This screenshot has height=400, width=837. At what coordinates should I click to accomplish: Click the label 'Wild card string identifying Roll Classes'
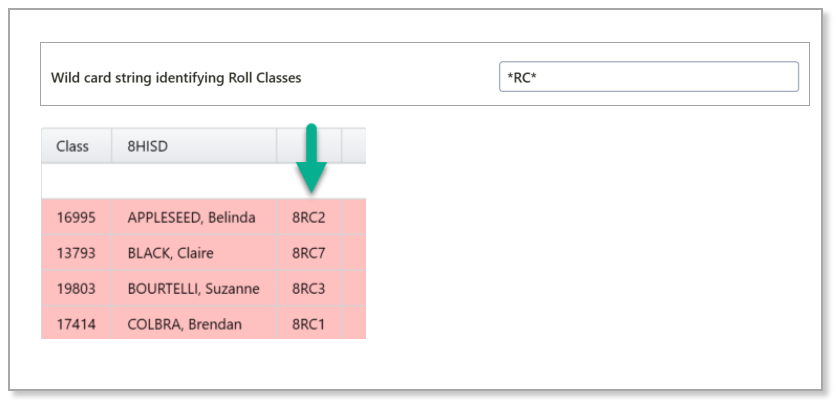(175, 77)
